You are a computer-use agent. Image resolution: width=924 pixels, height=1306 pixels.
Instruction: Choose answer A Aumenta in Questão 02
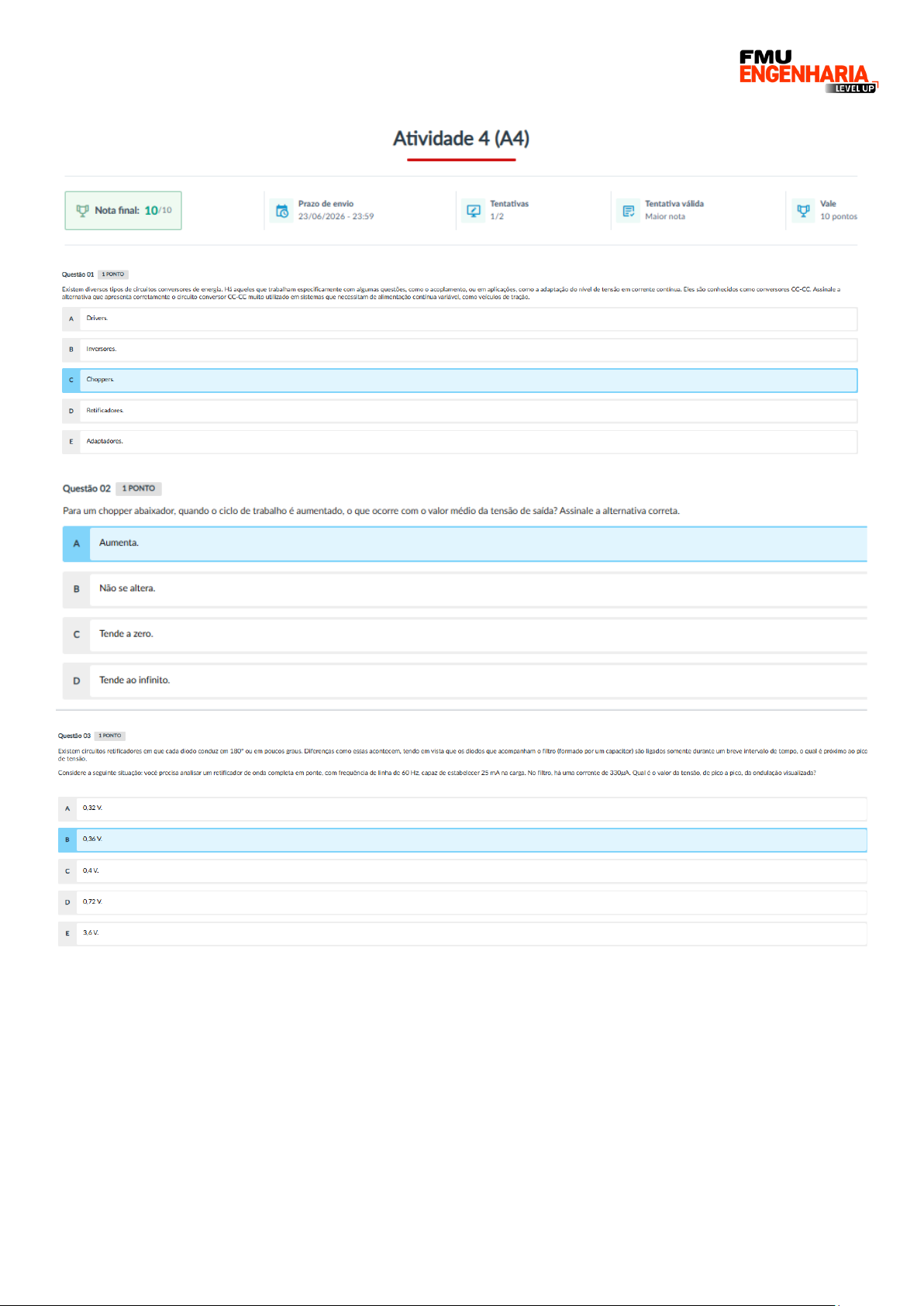[x=465, y=543]
